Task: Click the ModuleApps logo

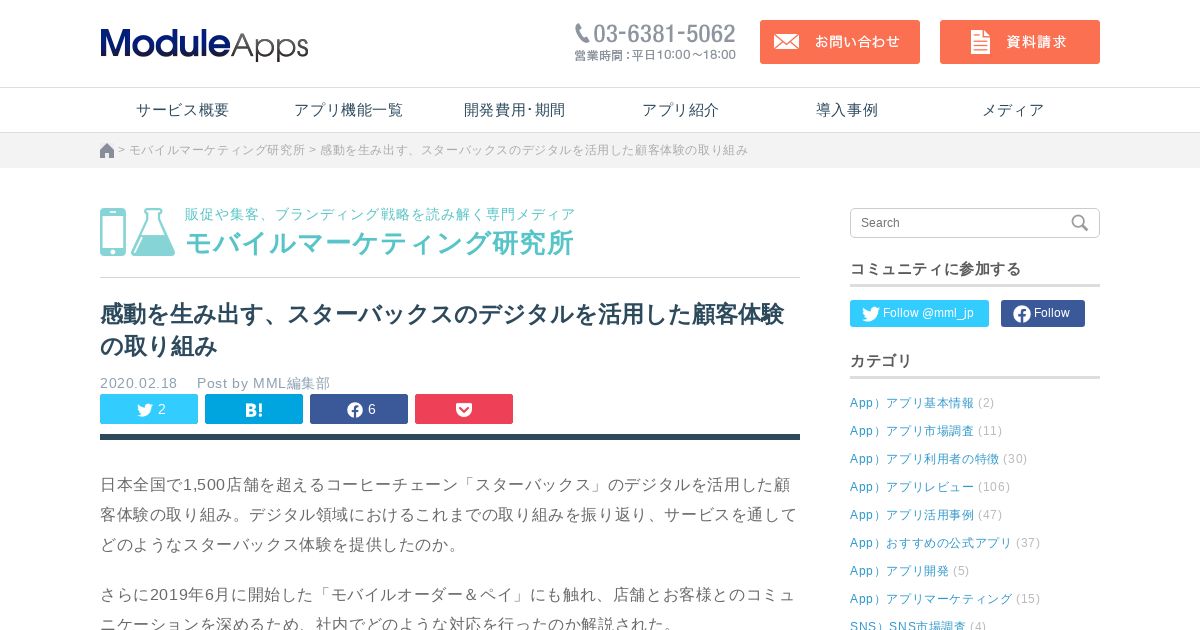Action: (x=204, y=44)
